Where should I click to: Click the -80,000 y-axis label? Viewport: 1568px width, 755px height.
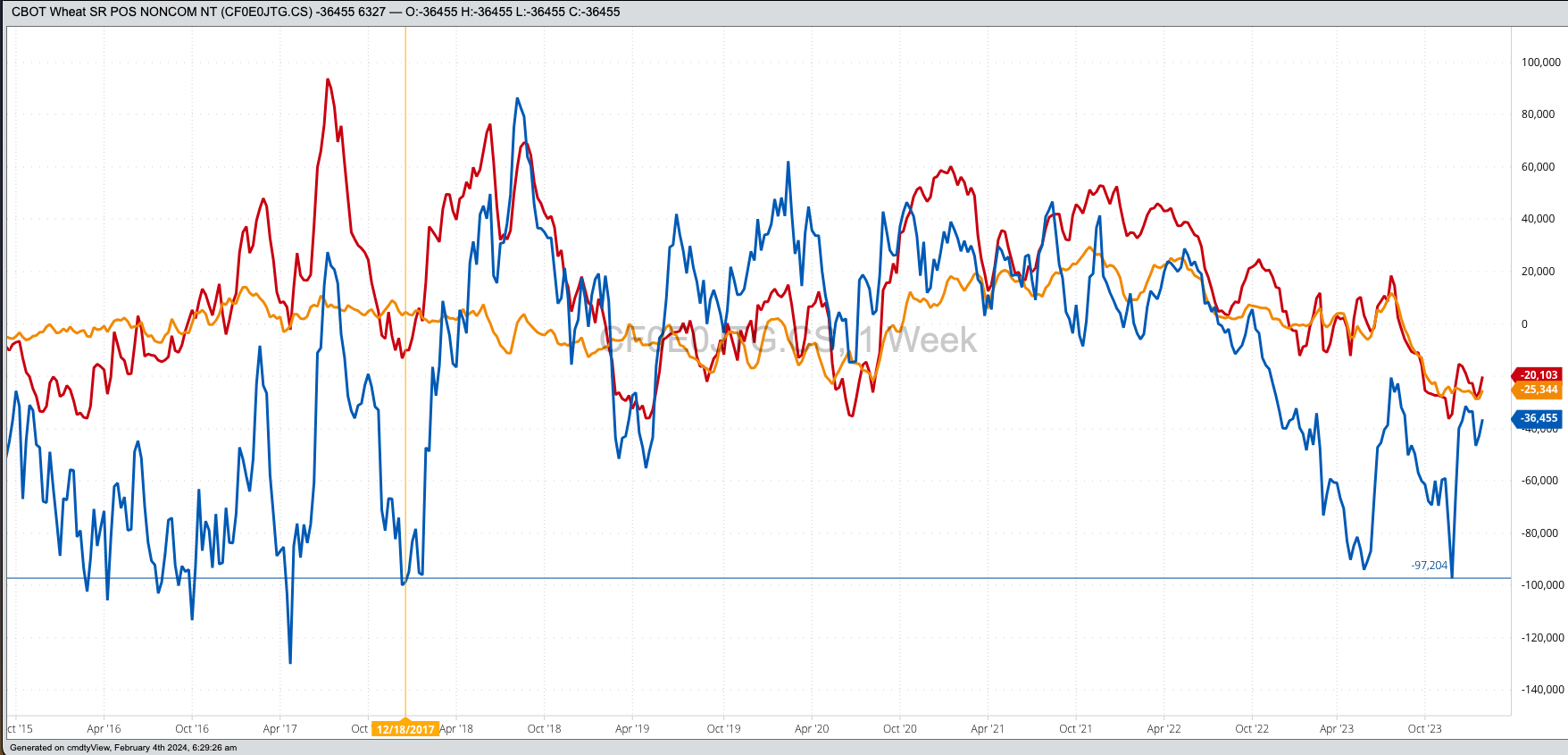1539,533
